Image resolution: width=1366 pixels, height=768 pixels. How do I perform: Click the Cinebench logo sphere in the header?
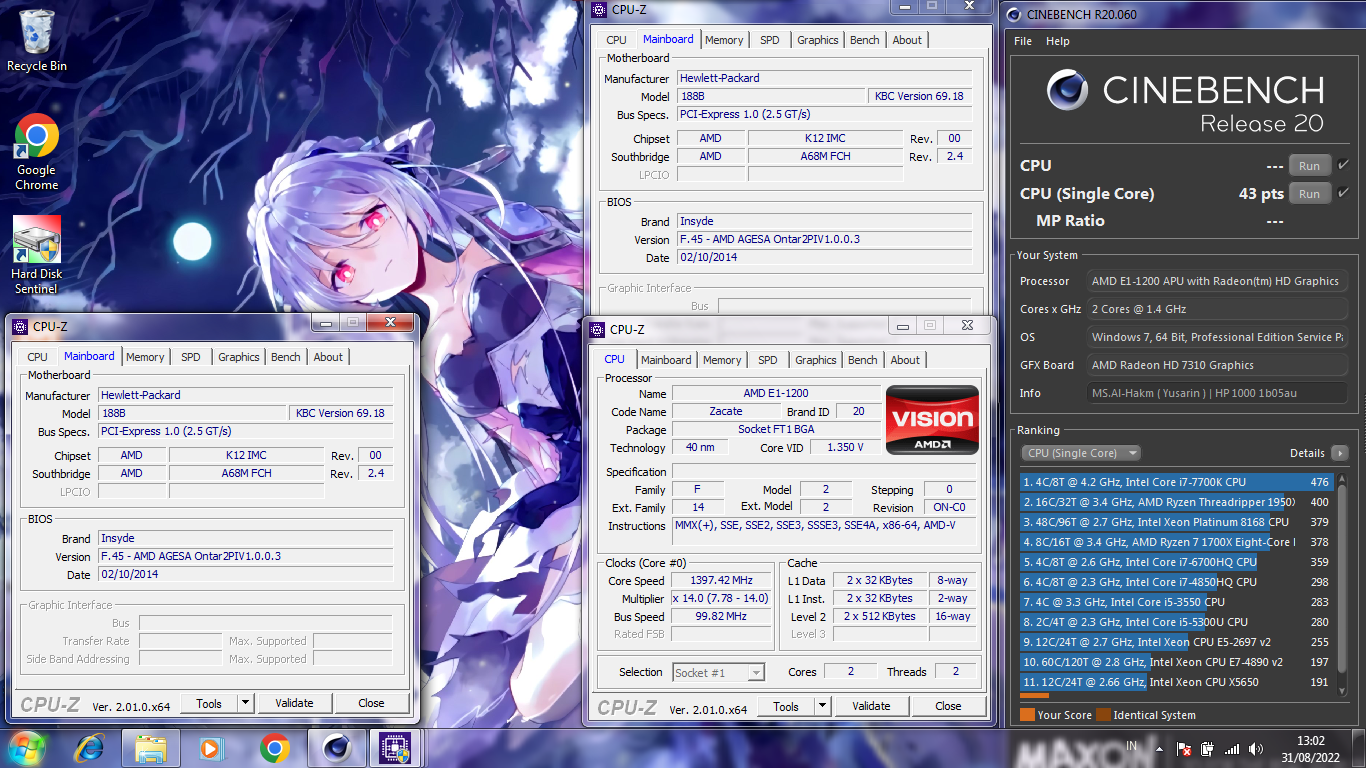click(1067, 91)
